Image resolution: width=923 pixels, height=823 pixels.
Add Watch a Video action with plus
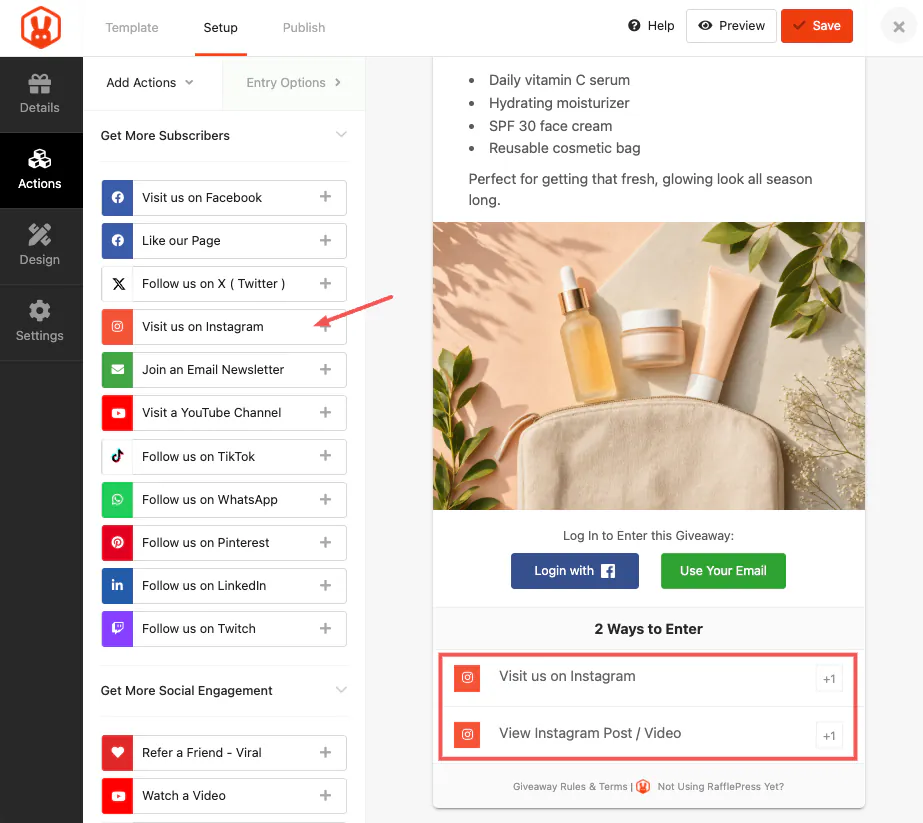(x=326, y=795)
